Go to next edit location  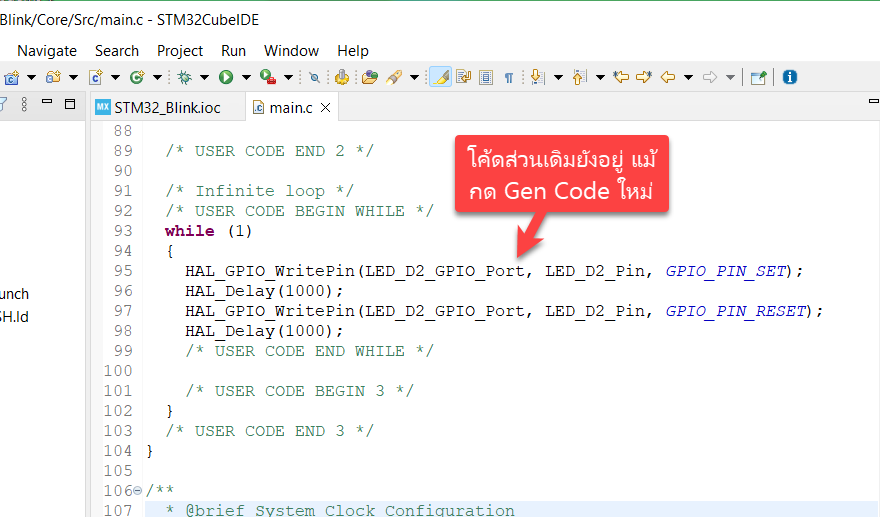(644, 77)
